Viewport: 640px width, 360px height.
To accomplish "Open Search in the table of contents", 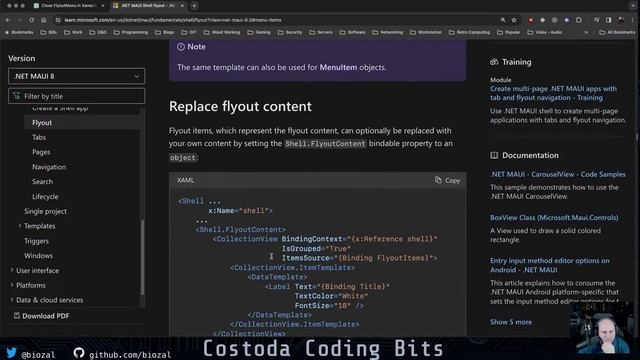I will click(42, 181).
